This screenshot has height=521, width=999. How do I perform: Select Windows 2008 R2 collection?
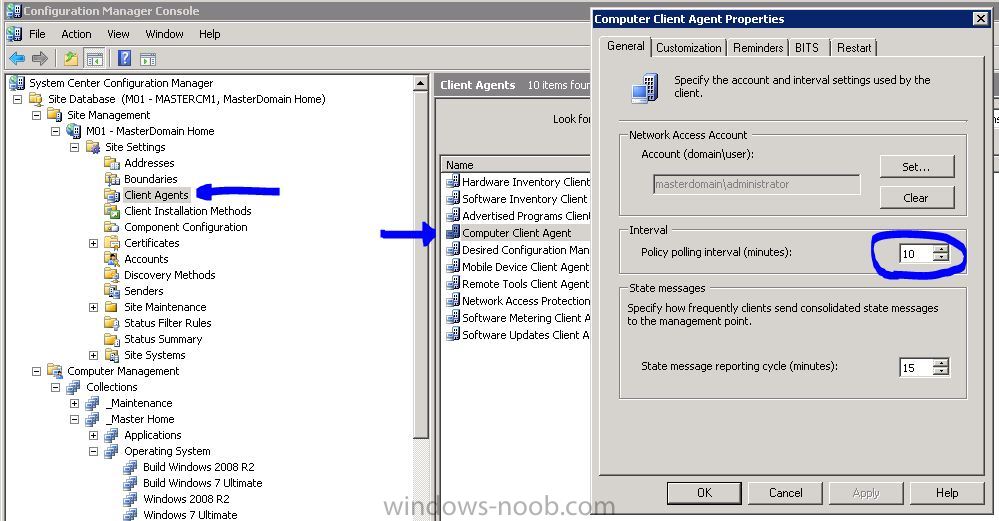(x=186, y=499)
